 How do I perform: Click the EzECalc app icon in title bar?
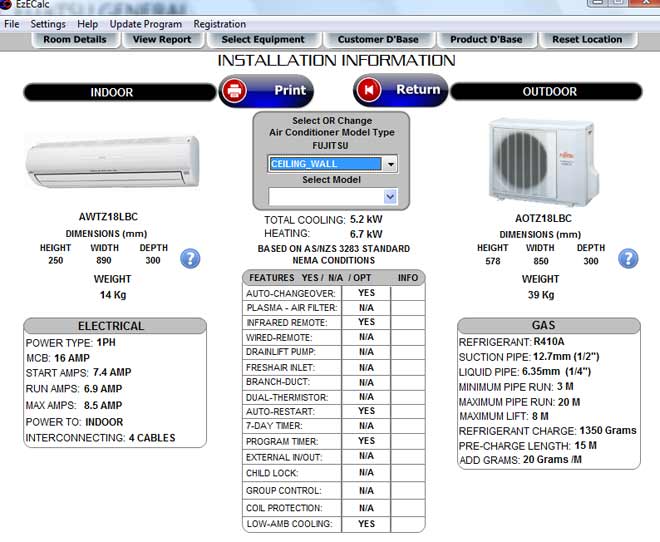7,7
